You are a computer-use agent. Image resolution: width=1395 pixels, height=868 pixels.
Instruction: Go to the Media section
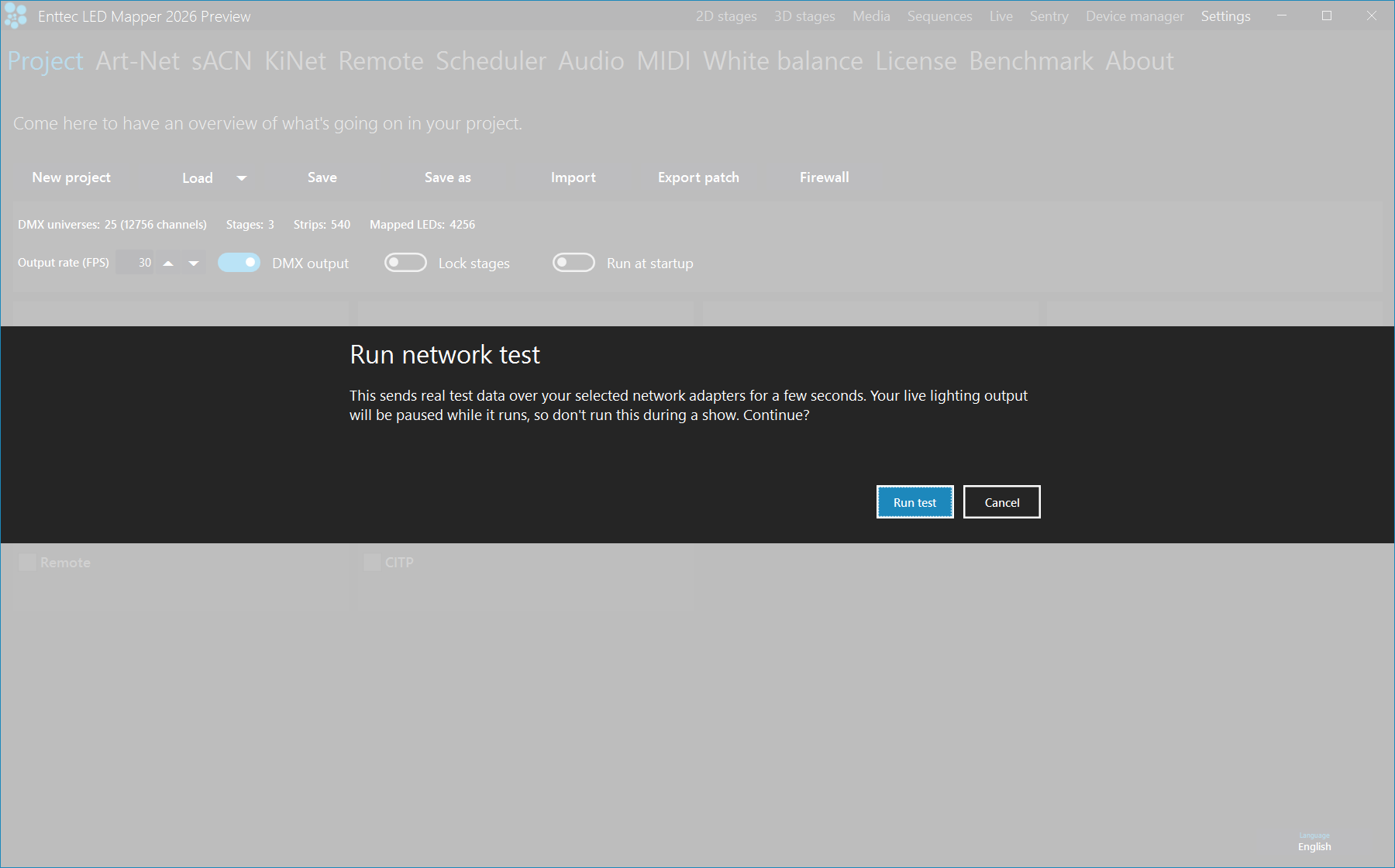[x=871, y=16]
